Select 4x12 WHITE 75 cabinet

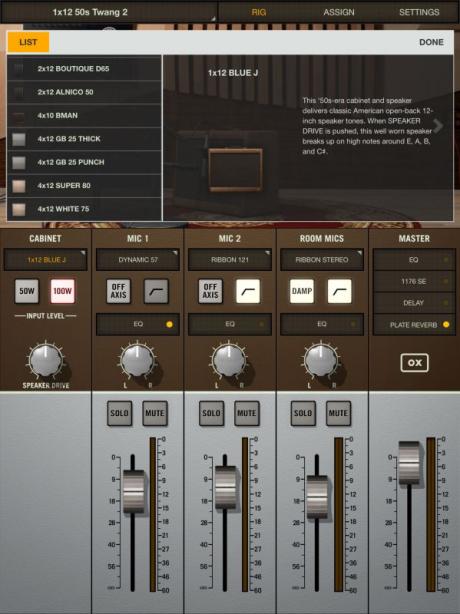click(84, 209)
